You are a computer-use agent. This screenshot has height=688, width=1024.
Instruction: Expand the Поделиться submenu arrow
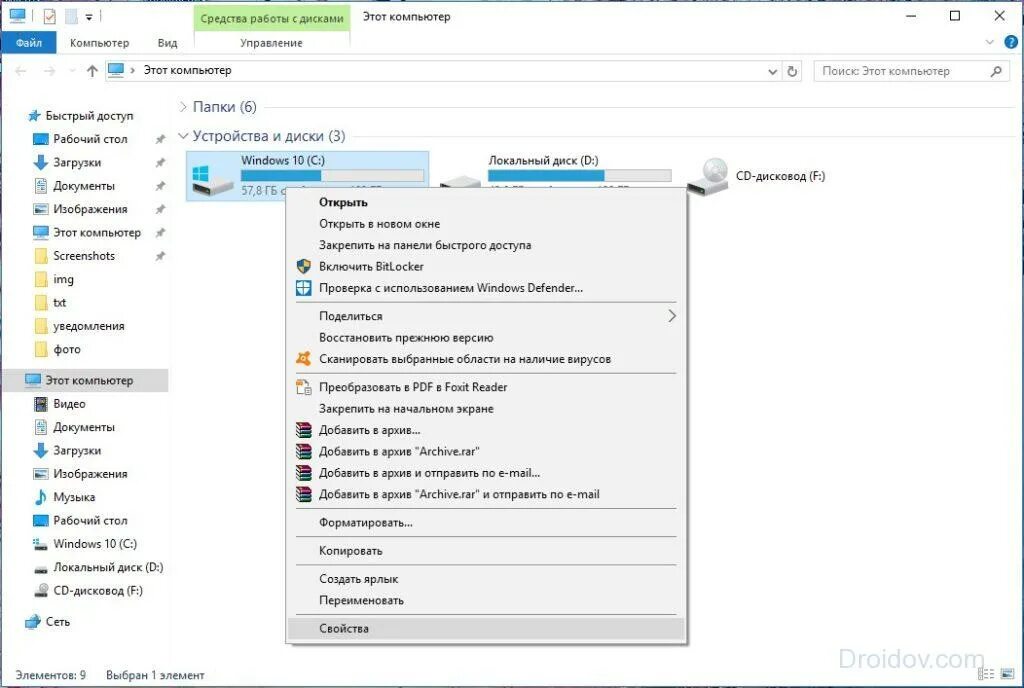point(672,316)
